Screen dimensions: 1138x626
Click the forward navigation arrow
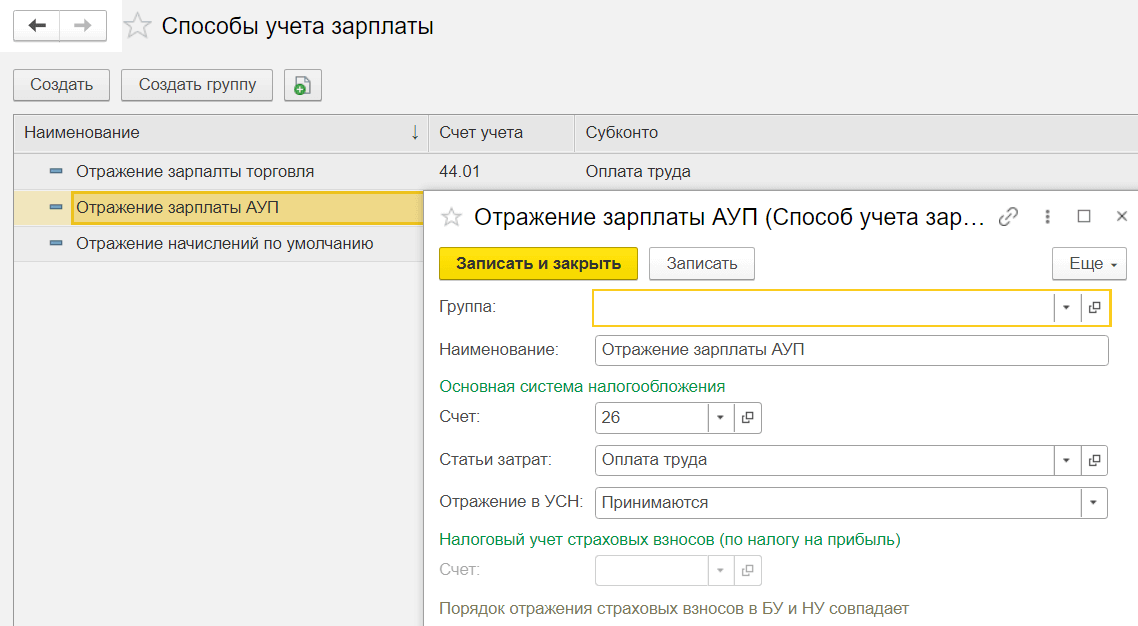[x=83, y=26]
